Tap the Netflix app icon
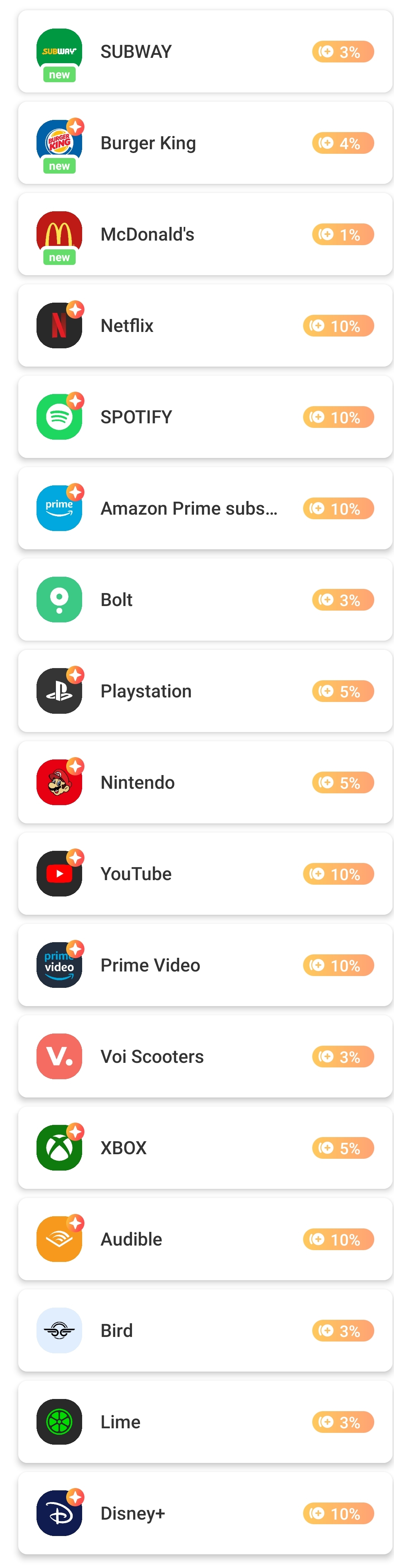The height and width of the screenshot is (1568, 394). pos(59,325)
